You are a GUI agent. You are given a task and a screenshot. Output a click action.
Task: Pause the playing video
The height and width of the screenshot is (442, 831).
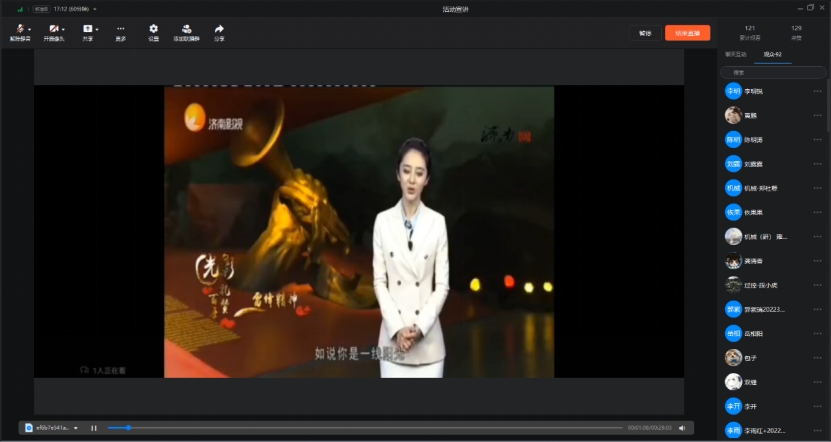[94, 428]
